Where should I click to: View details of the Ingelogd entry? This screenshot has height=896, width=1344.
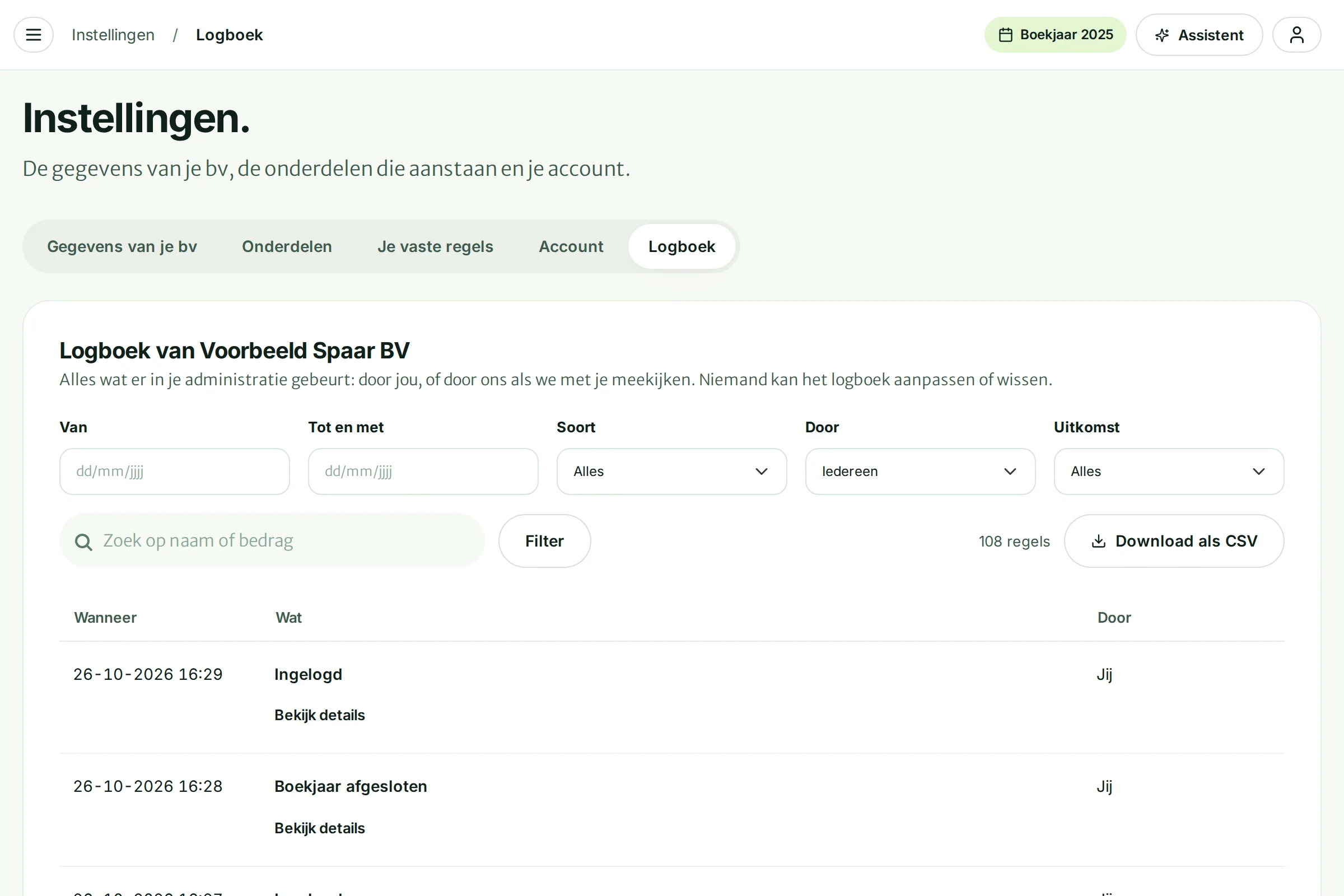(x=319, y=715)
